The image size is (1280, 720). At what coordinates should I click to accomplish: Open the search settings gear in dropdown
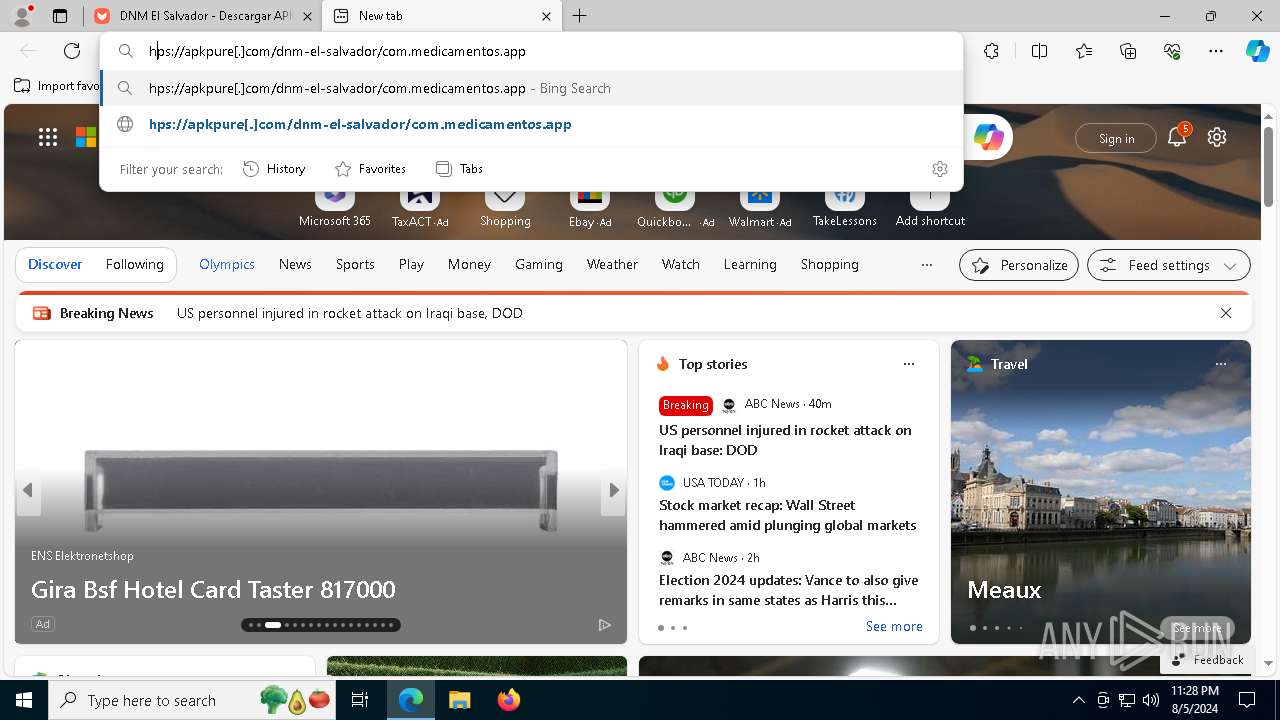pyautogui.click(x=940, y=169)
